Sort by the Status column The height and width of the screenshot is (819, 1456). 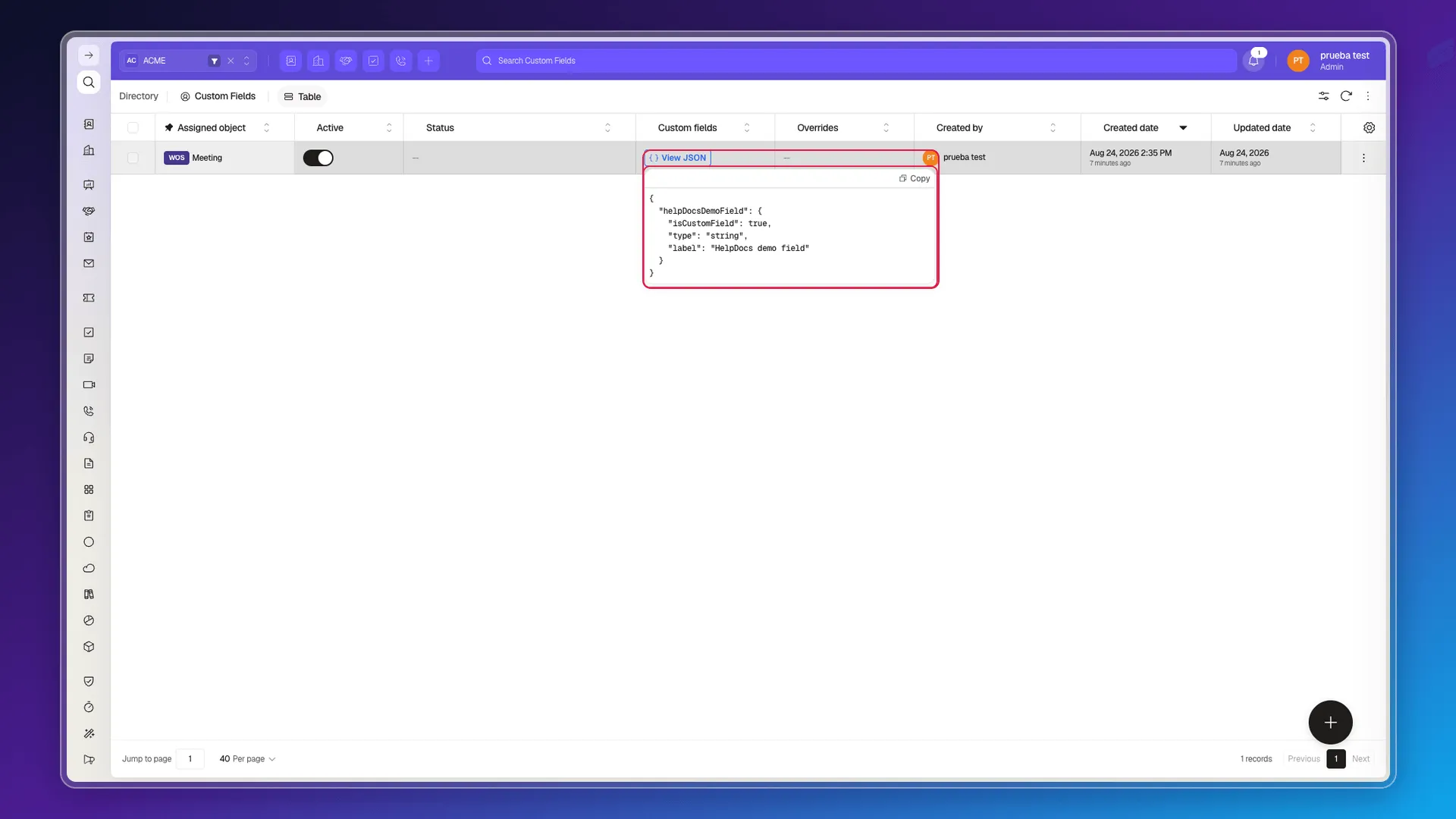pos(607,127)
